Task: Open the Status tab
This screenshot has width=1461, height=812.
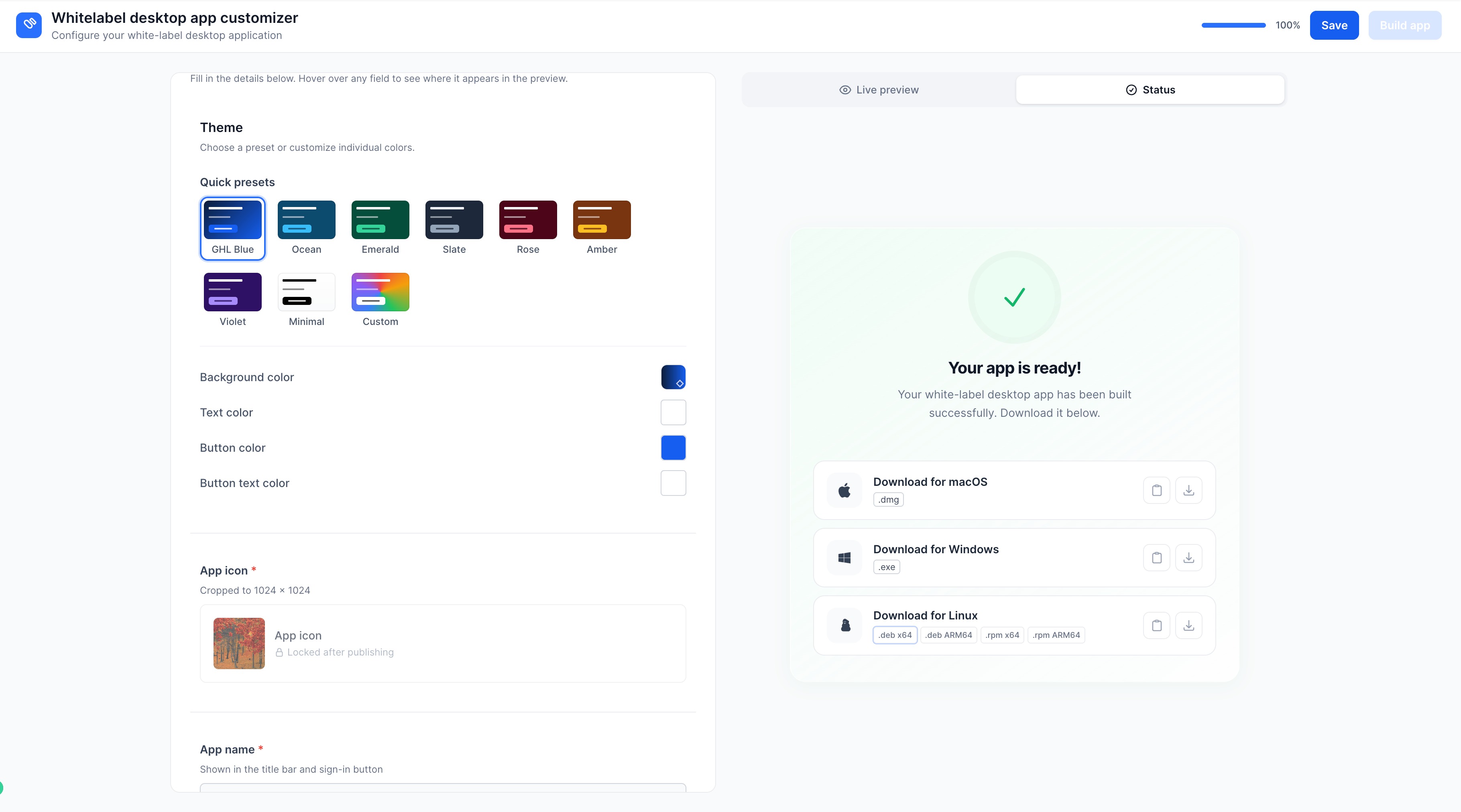Action: tap(1150, 89)
